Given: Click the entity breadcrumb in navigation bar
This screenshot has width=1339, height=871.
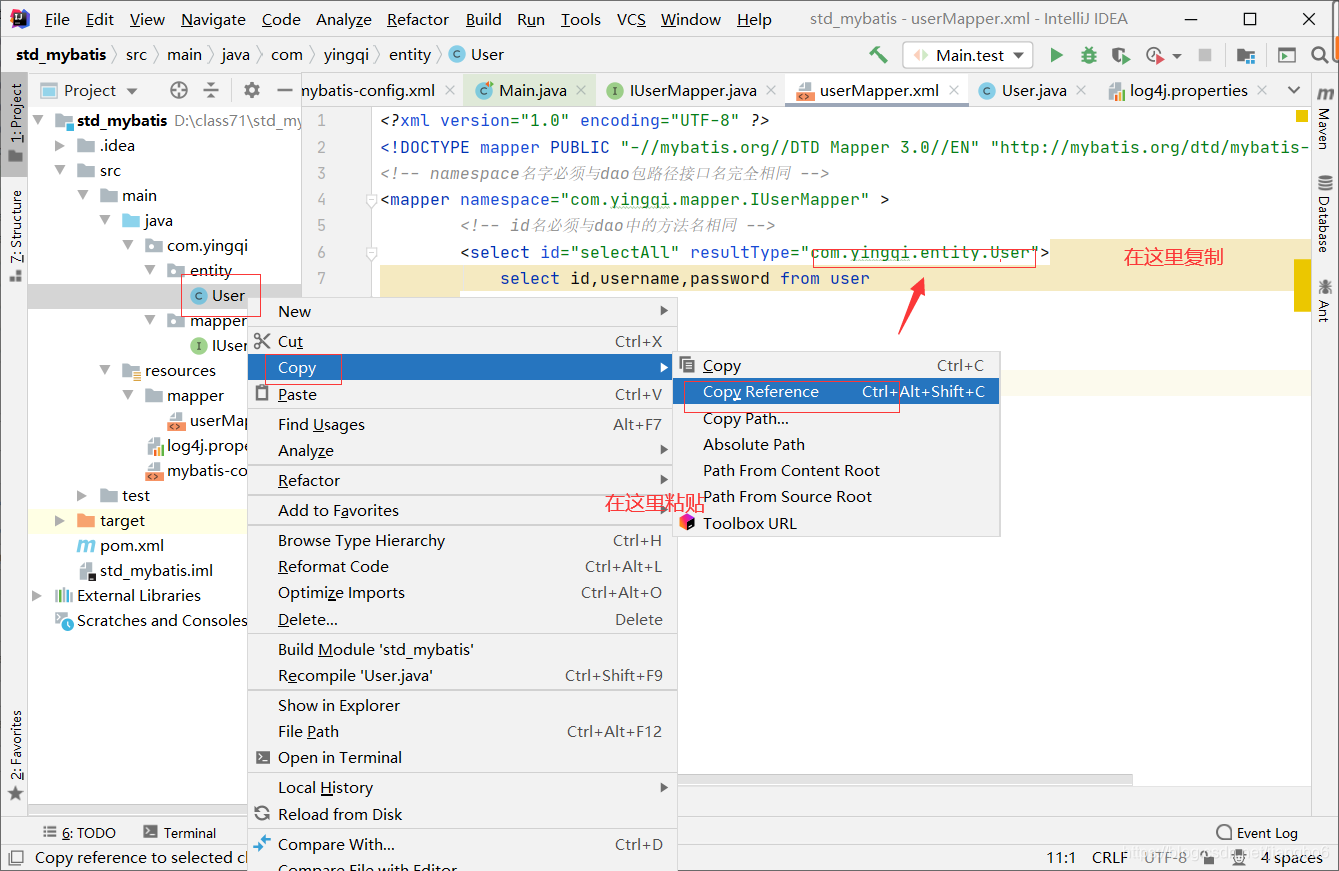Looking at the screenshot, I should 410,55.
